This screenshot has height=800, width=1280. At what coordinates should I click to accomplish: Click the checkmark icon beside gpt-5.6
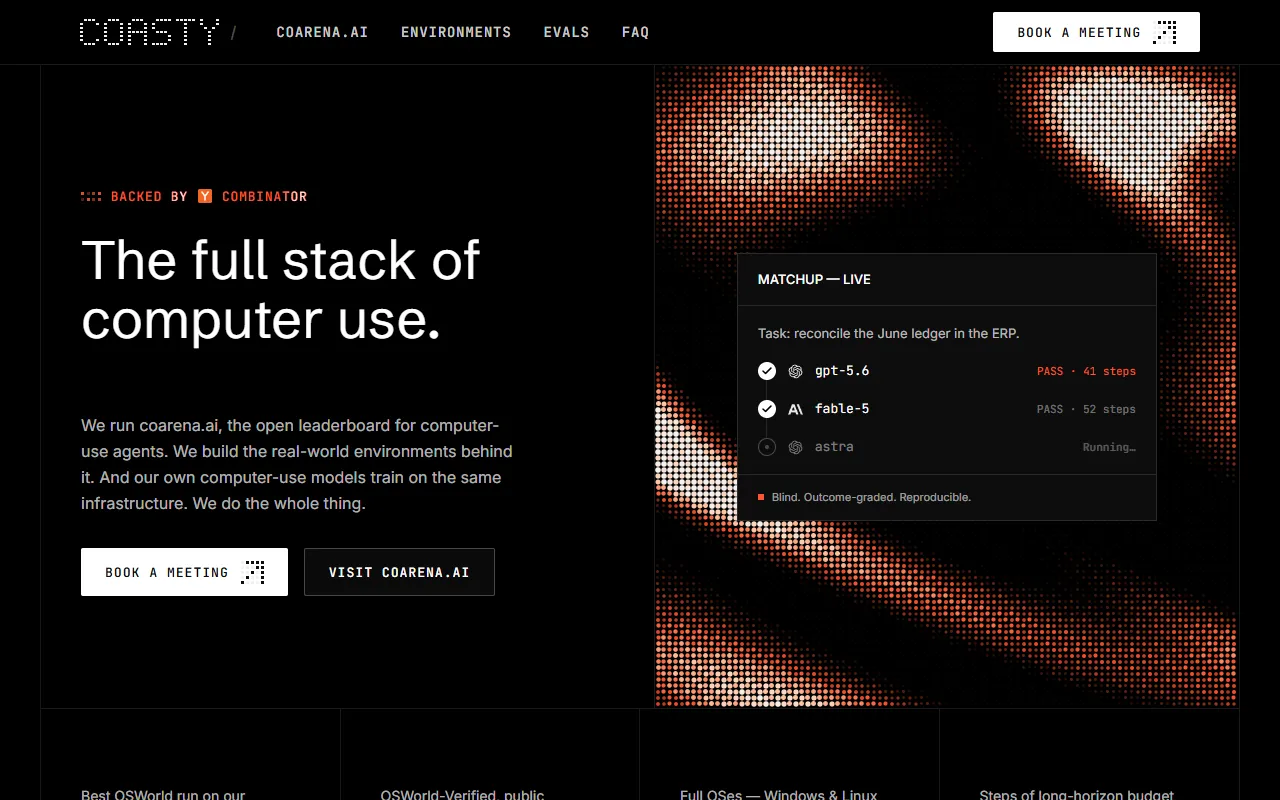coord(767,371)
